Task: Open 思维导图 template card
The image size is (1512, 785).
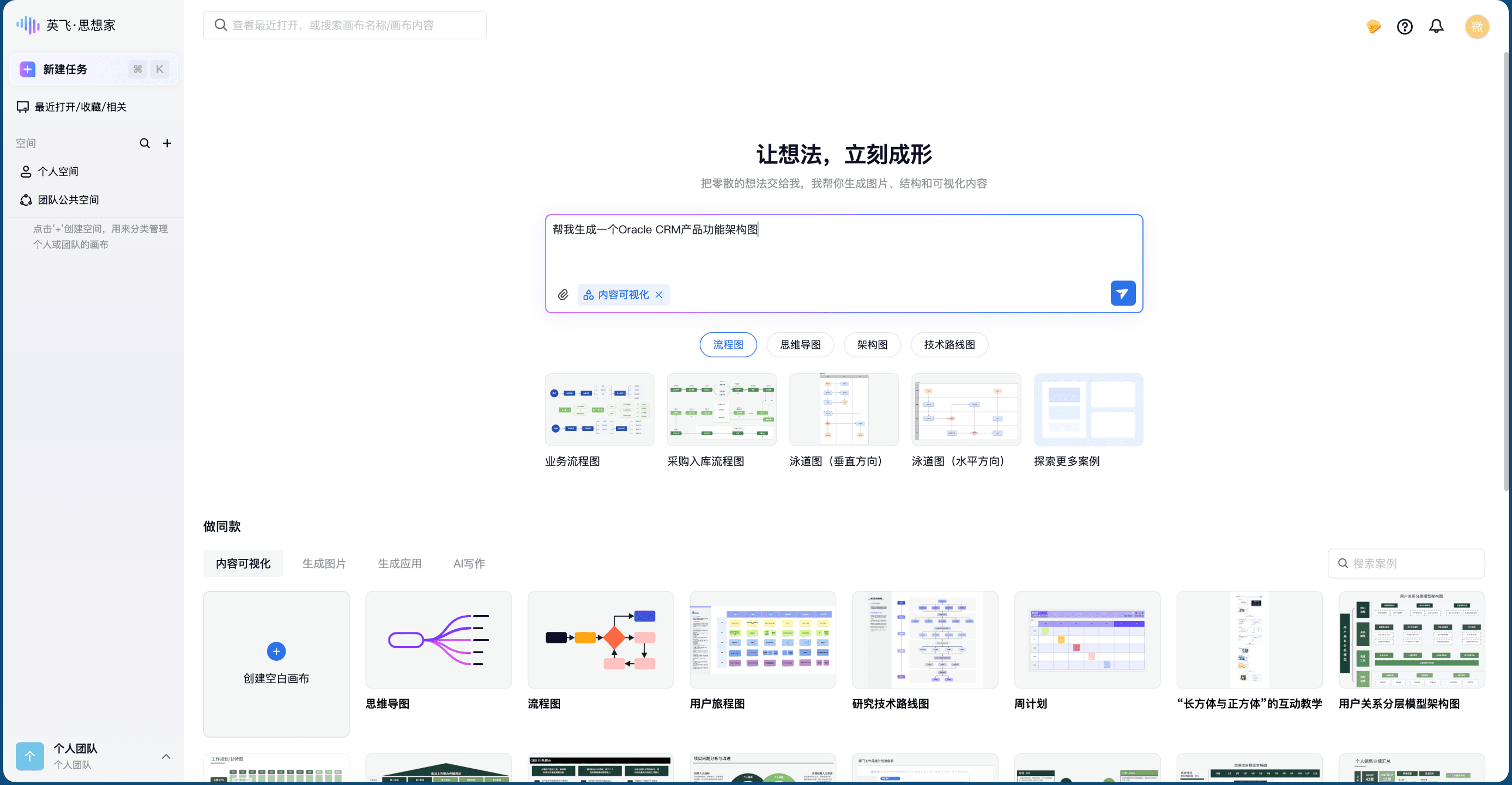Action: 438,640
